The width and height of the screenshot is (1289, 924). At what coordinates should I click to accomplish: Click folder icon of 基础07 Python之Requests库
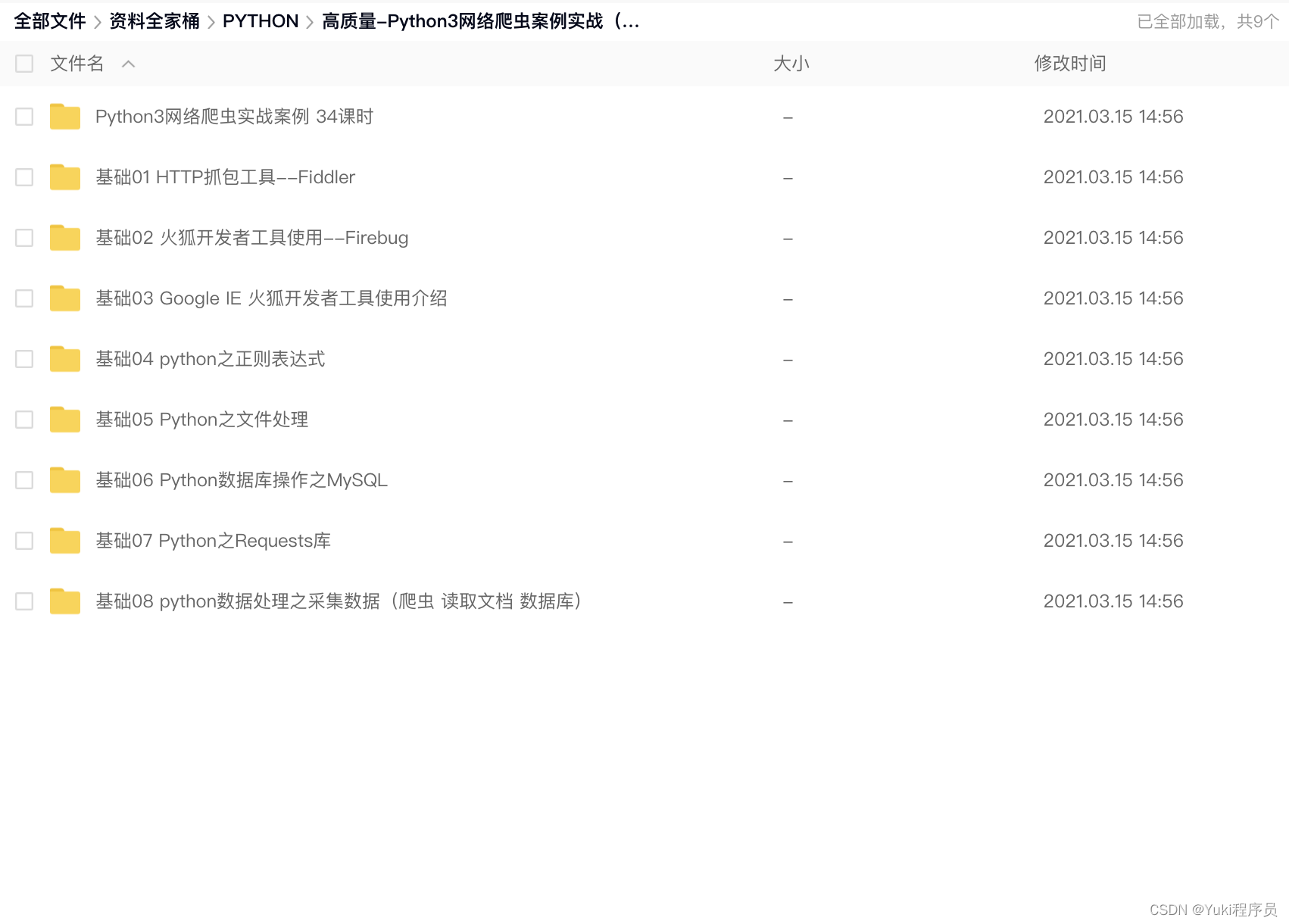(x=65, y=541)
